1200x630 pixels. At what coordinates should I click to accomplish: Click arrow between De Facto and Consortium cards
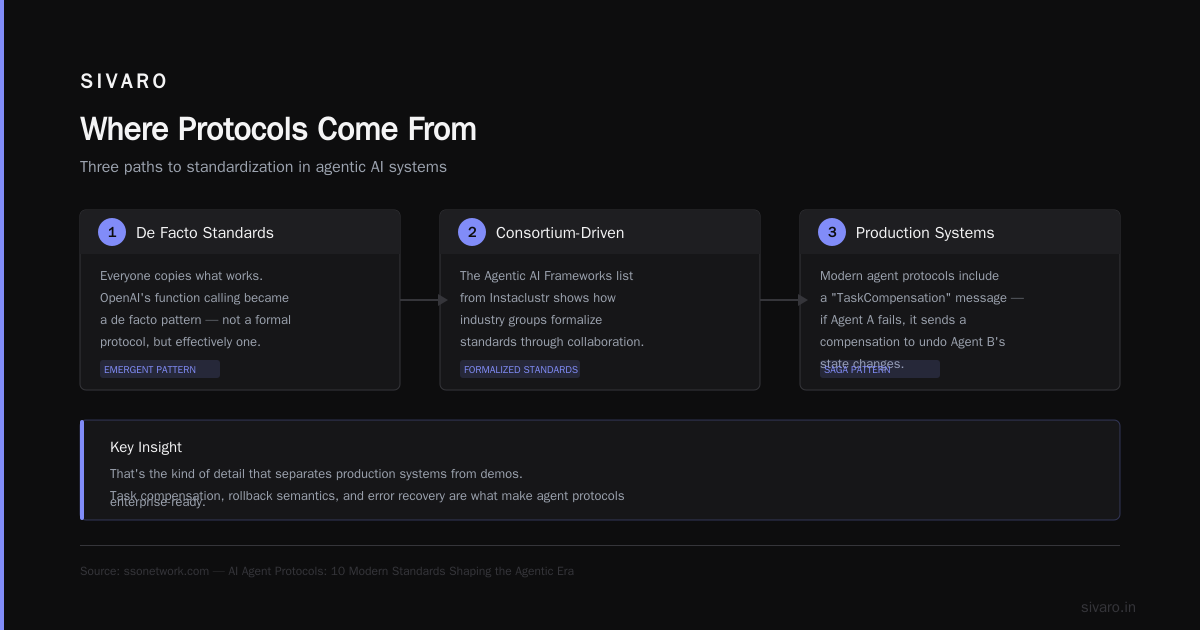click(x=424, y=300)
